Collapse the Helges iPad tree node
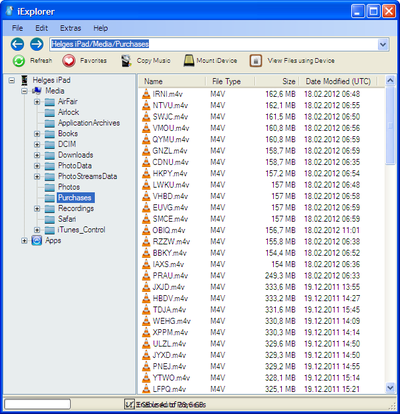 coord(12,80)
